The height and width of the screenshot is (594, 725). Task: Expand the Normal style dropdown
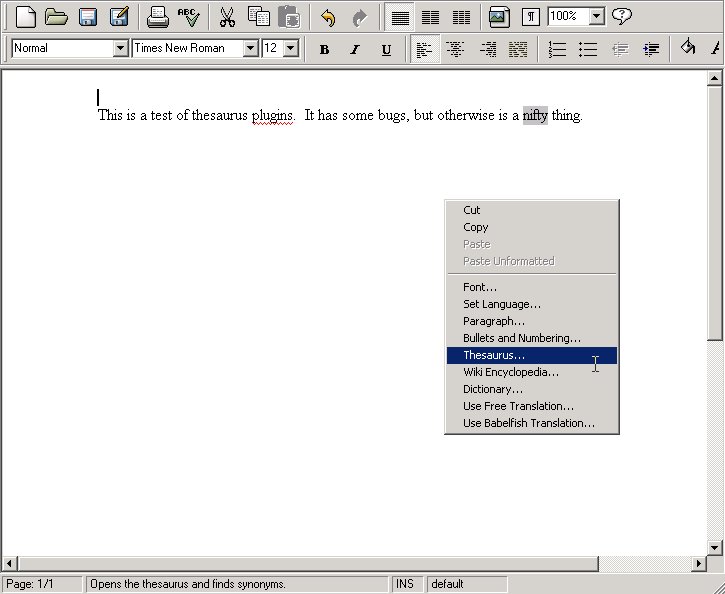tap(121, 48)
